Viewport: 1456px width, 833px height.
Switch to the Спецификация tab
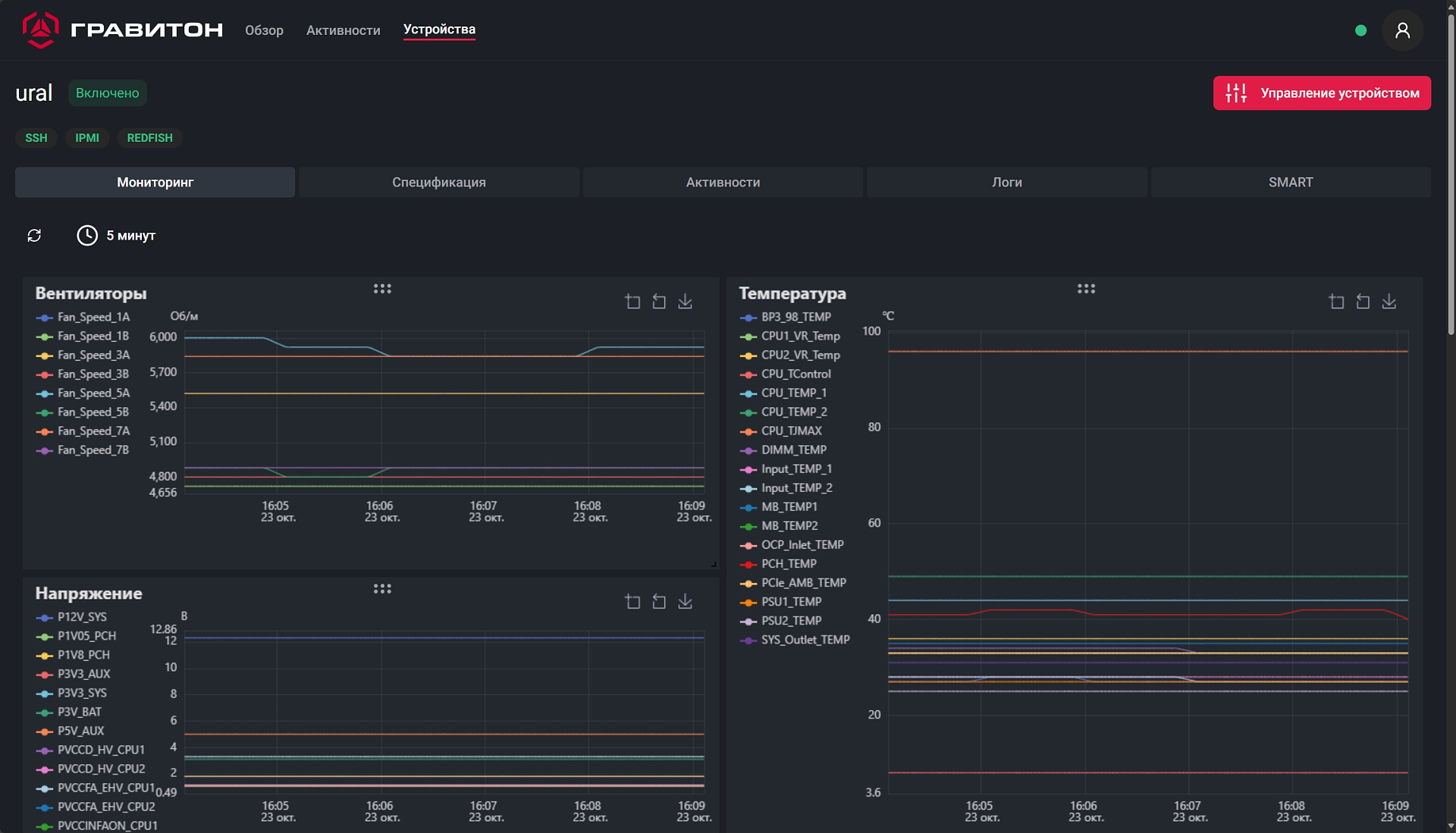click(x=438, y=183)
